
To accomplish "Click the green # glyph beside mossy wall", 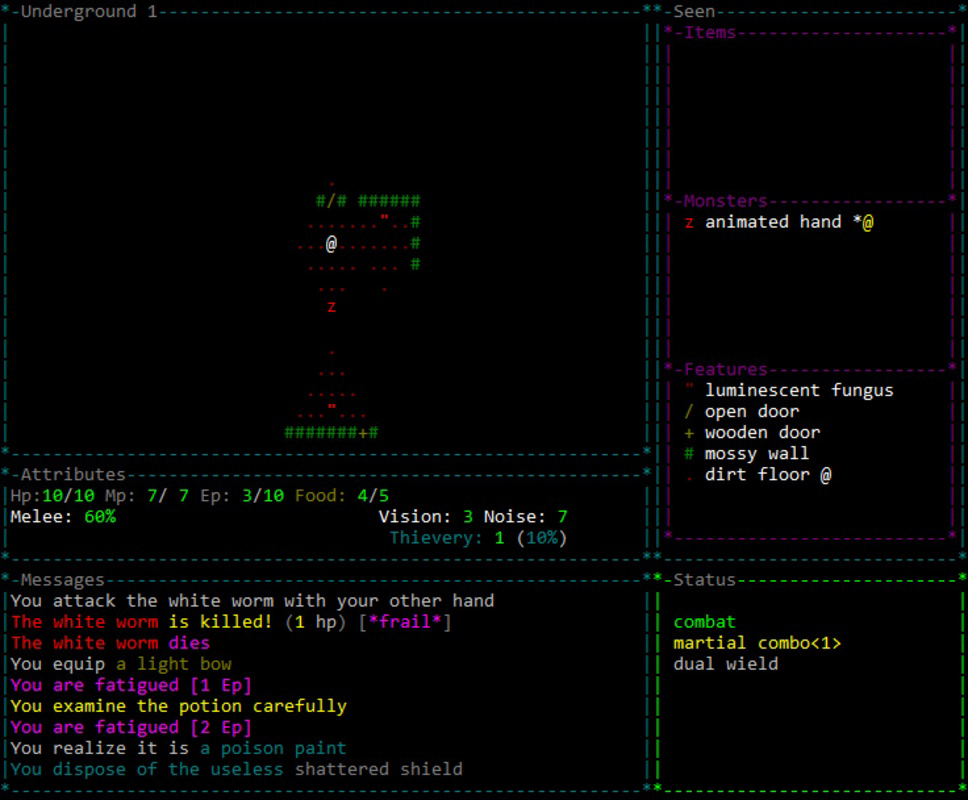I will pos(690,454).
